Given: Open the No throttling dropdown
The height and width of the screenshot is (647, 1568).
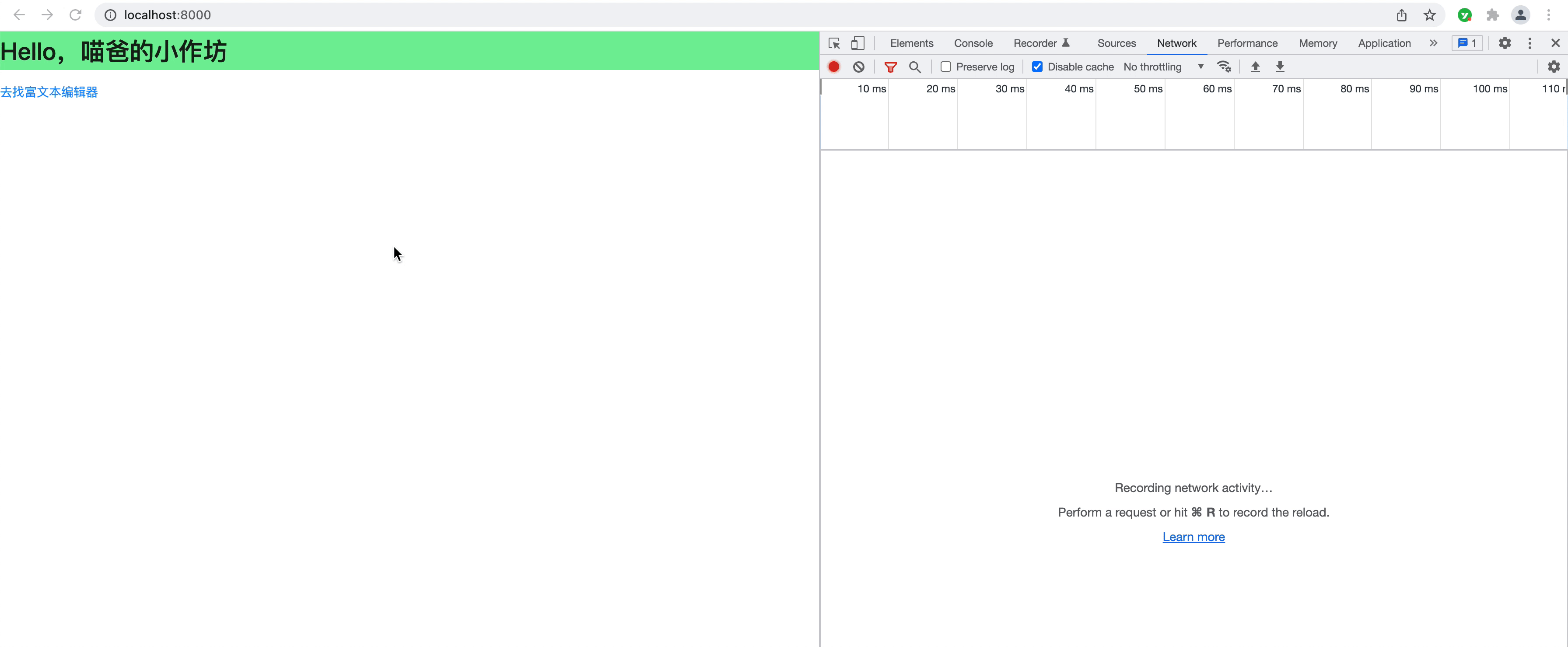Looking at the screenshot, I should point(1163,67).
